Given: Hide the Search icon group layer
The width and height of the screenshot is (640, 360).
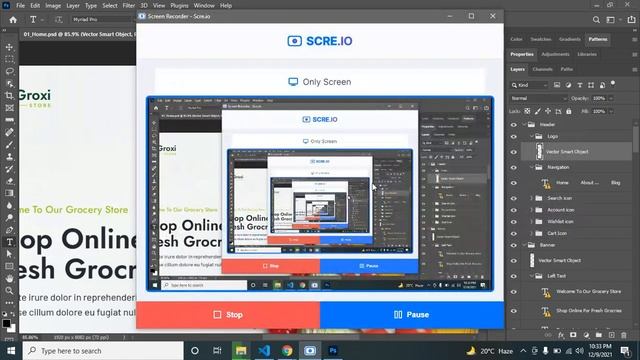Looking at the screenshot, I should (513, 198).
